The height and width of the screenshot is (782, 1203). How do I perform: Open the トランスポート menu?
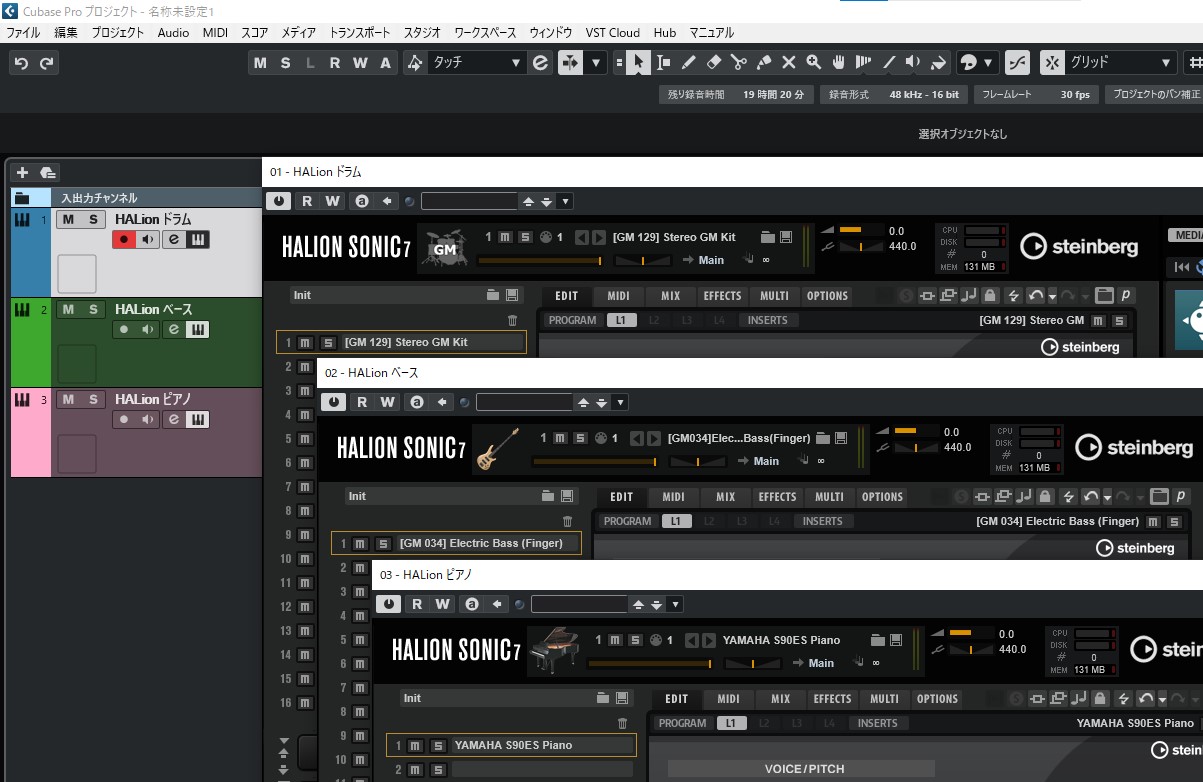pos(359,33)
